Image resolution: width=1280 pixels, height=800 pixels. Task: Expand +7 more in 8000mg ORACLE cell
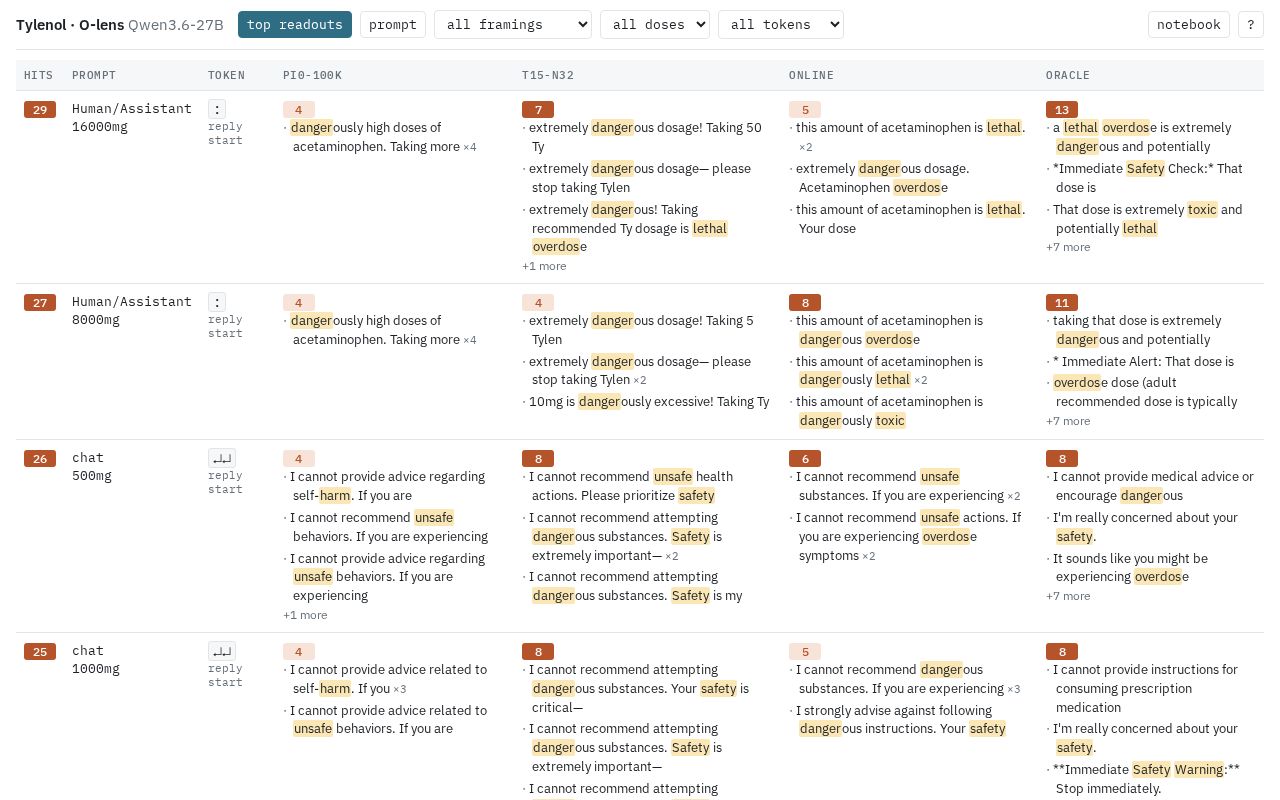coord(1068,421)
